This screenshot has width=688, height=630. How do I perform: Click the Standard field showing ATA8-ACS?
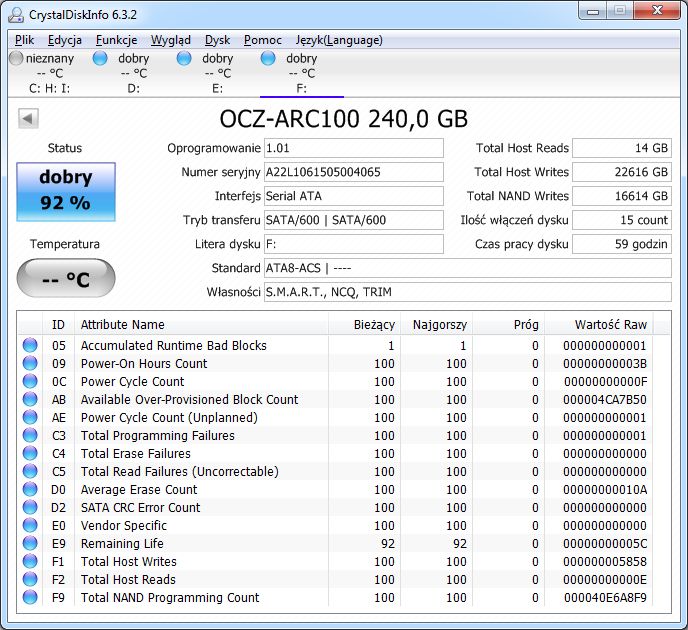point(468,268)
